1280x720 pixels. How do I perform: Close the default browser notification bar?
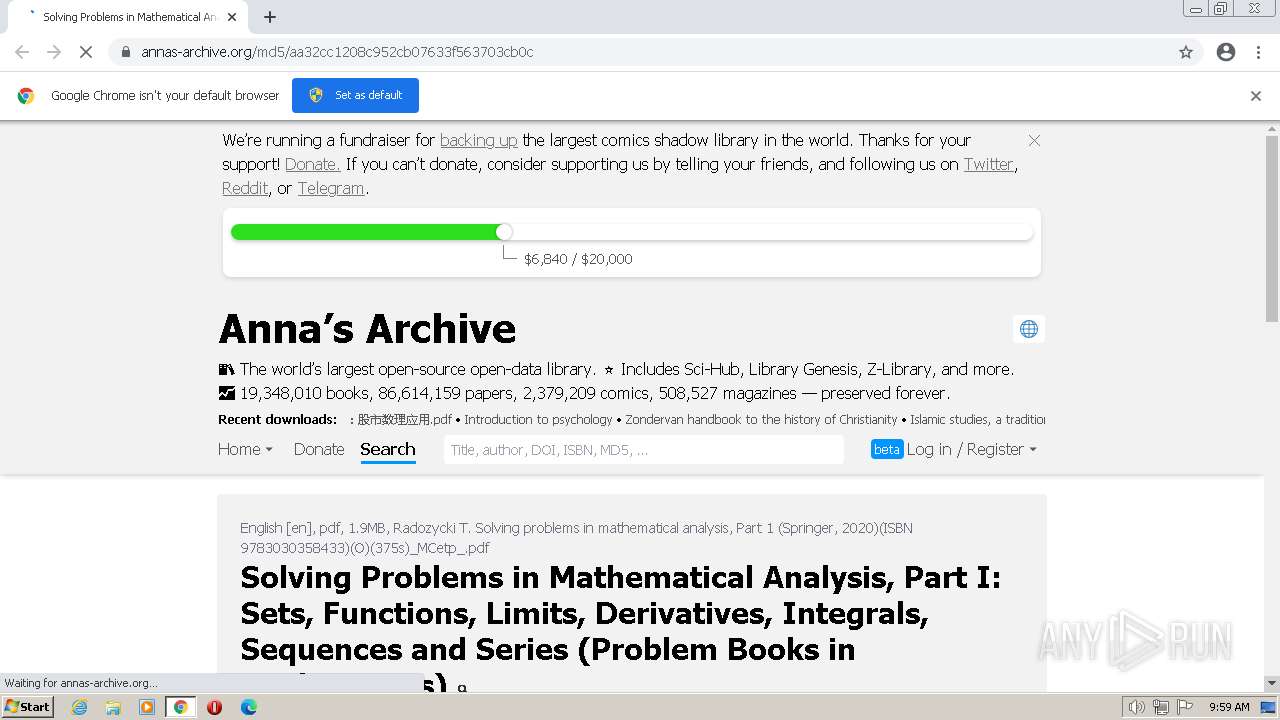click(x=1256, y=96)
